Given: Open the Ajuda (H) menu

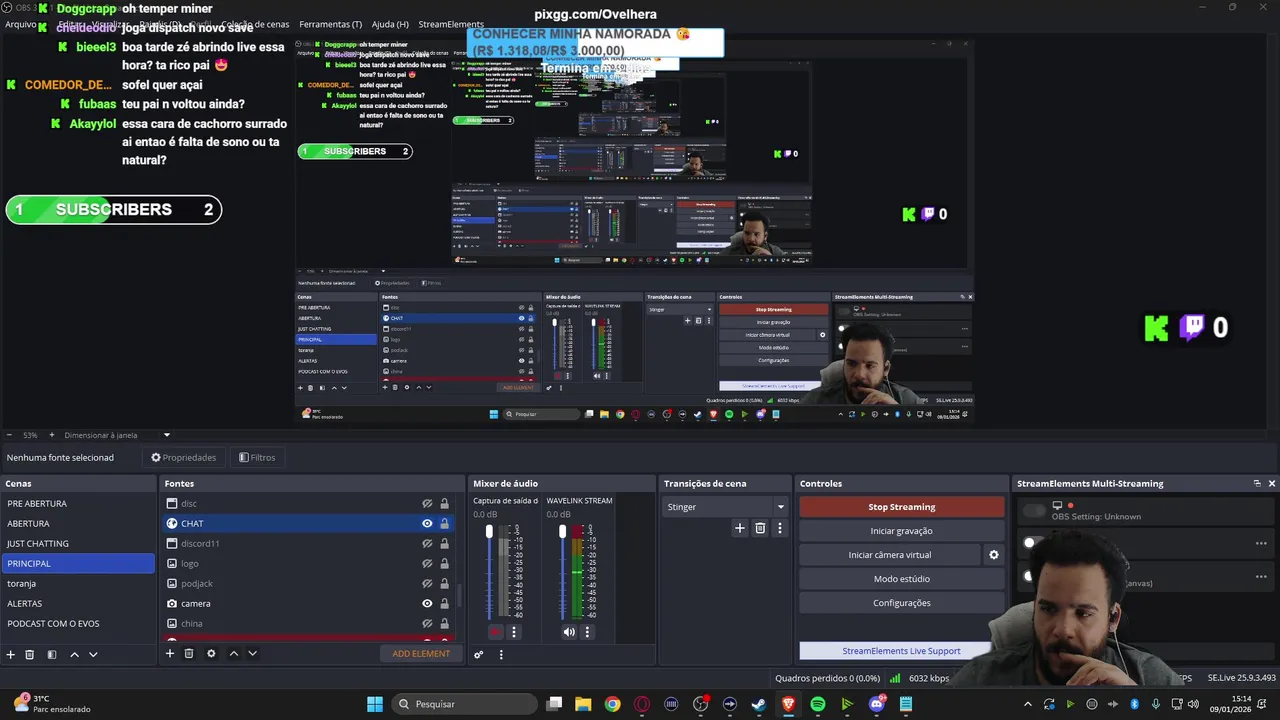Looking at the screenshot, I should [390, 24].
